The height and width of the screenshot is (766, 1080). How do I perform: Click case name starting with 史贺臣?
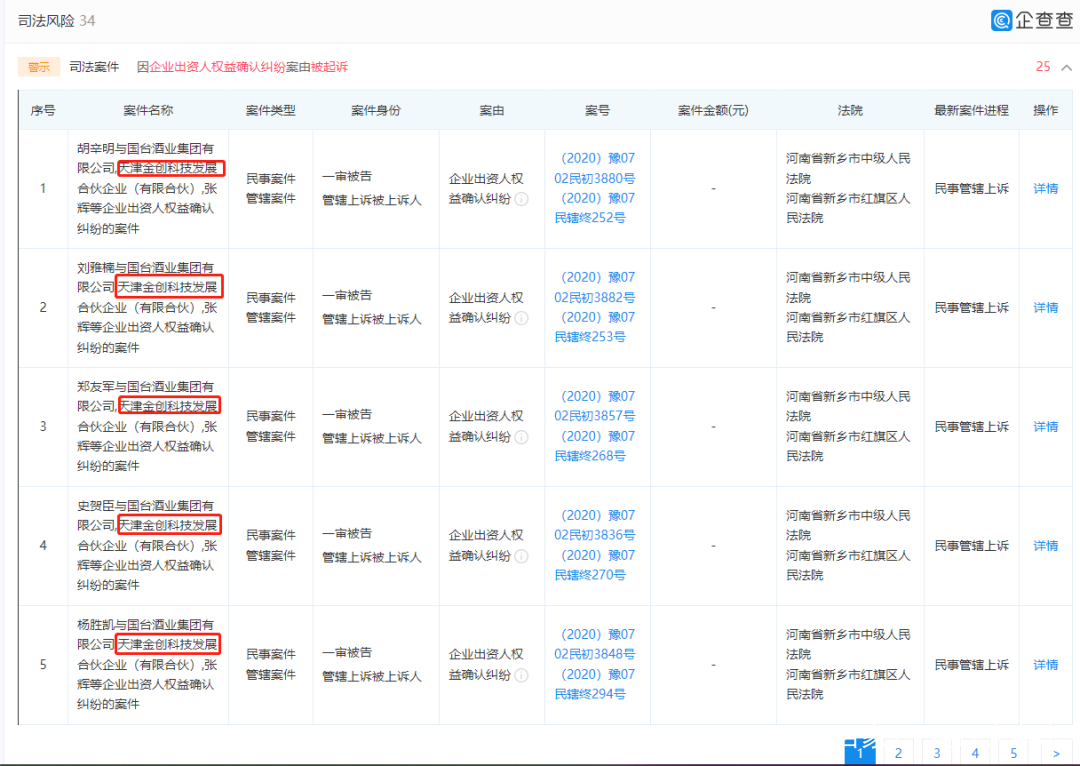pos(147,546)
